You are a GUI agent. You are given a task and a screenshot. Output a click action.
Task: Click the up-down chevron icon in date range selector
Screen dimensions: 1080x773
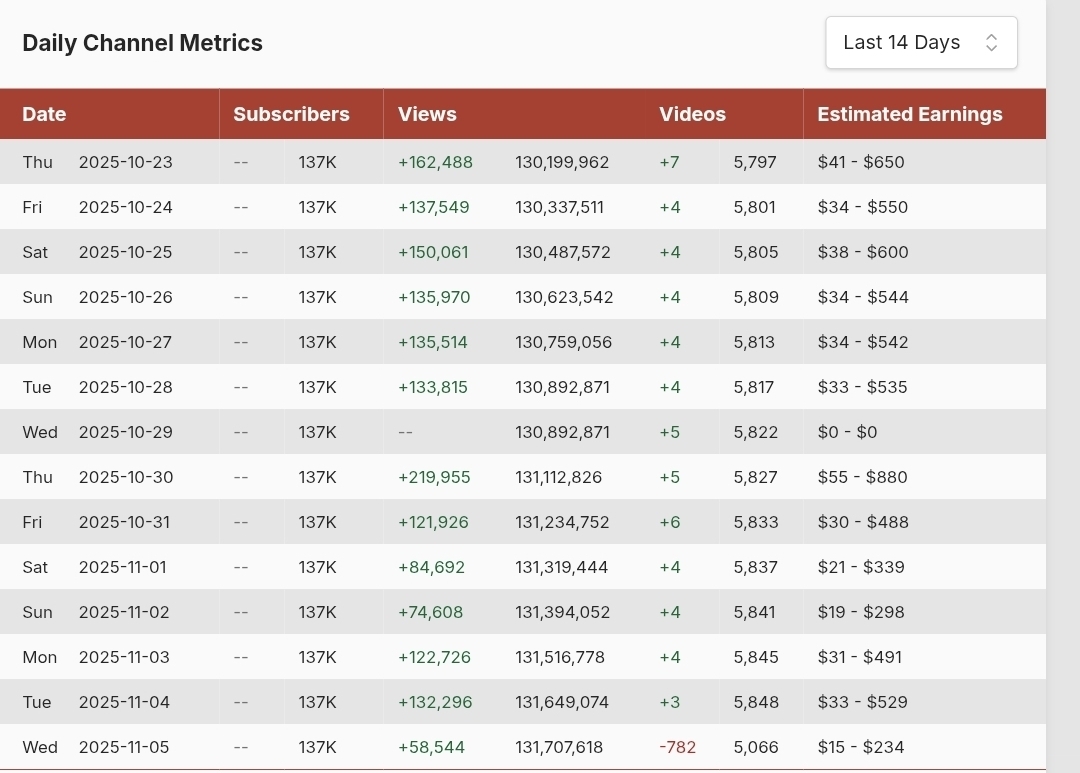[x=991, y=43]
